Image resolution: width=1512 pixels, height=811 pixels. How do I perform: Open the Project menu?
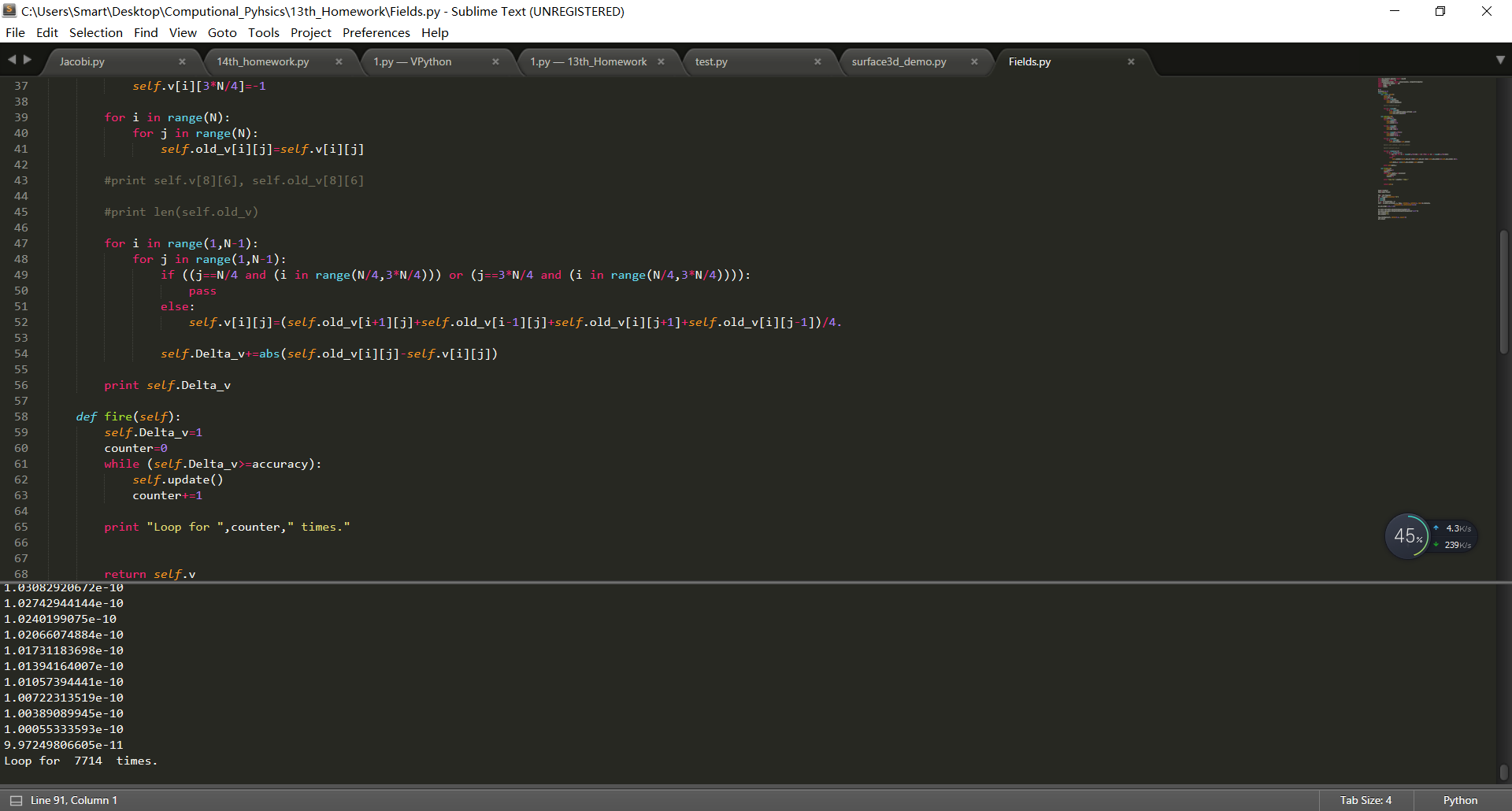(x=311, y=32)
